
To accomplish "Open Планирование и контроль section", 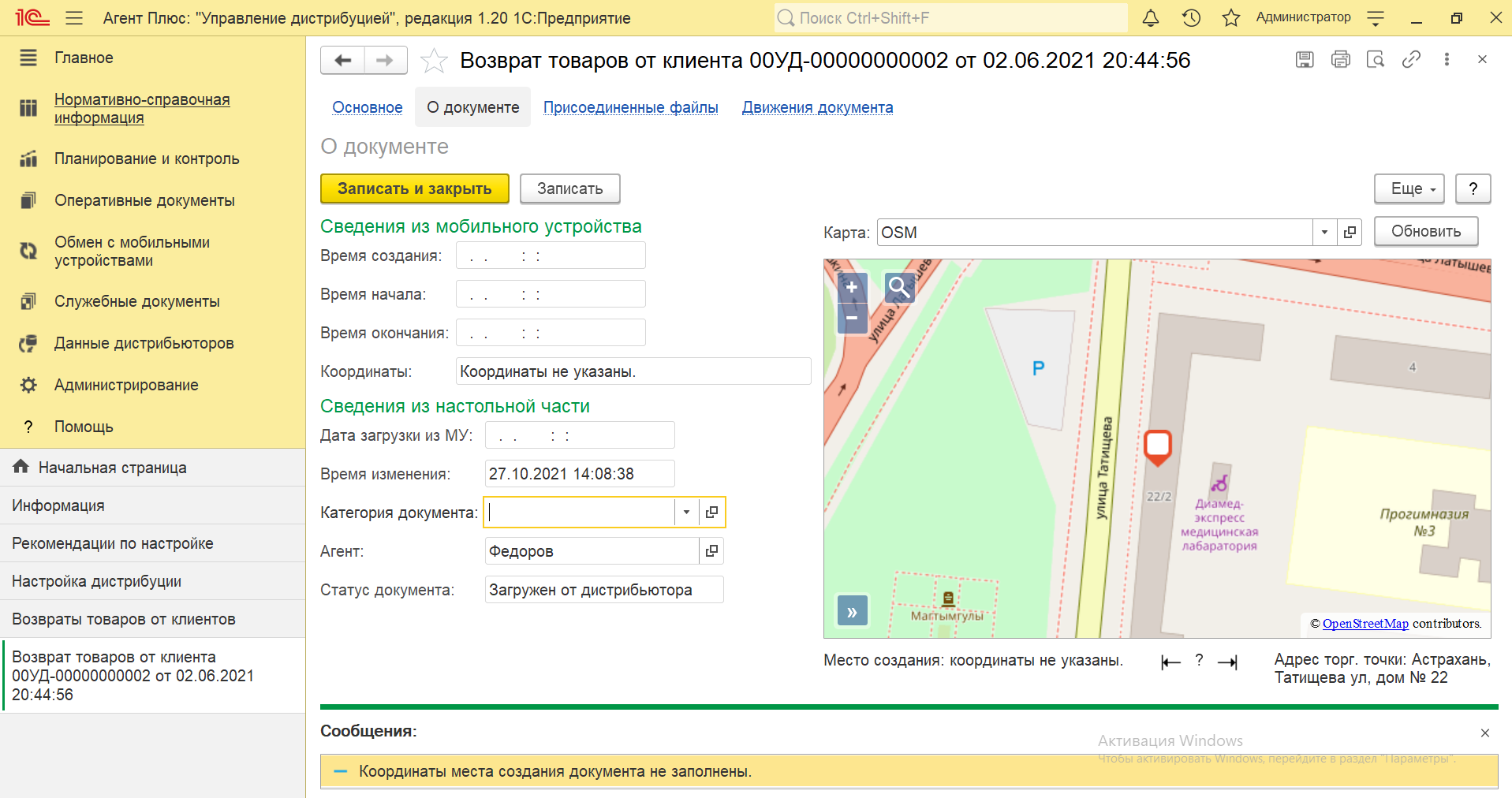I will tap(152, 158).
